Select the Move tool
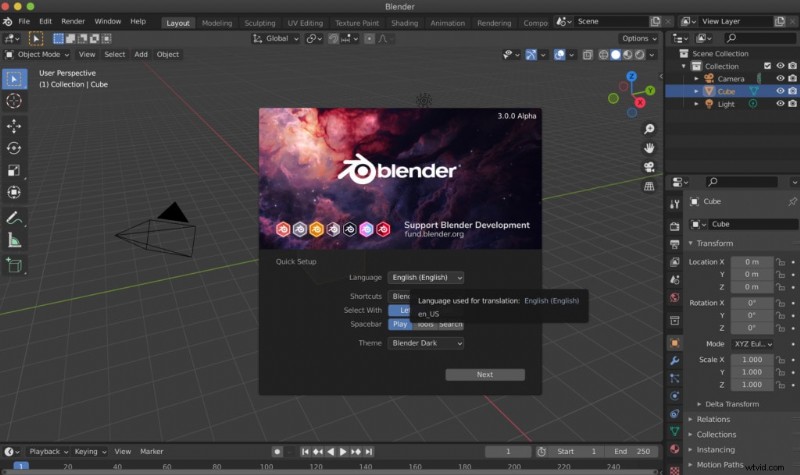The width and height of the screenshot is (800, 475). coord(14,126)
